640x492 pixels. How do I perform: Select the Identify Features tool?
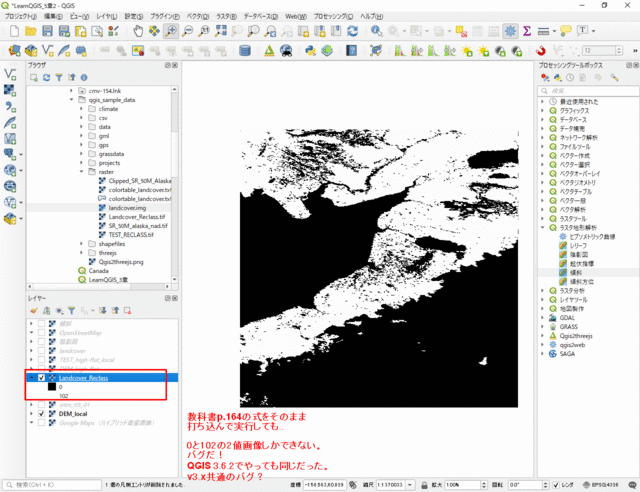[376, 31]
